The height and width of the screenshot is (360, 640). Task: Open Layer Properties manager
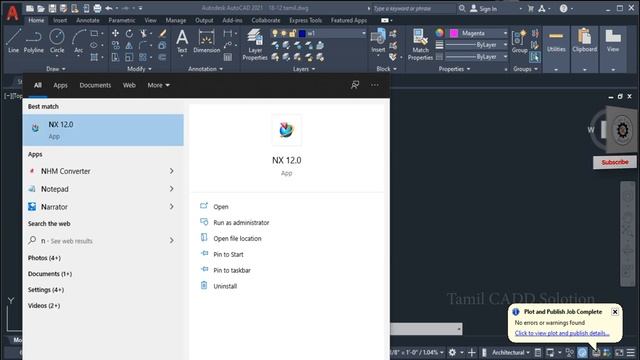coord(255,44)
